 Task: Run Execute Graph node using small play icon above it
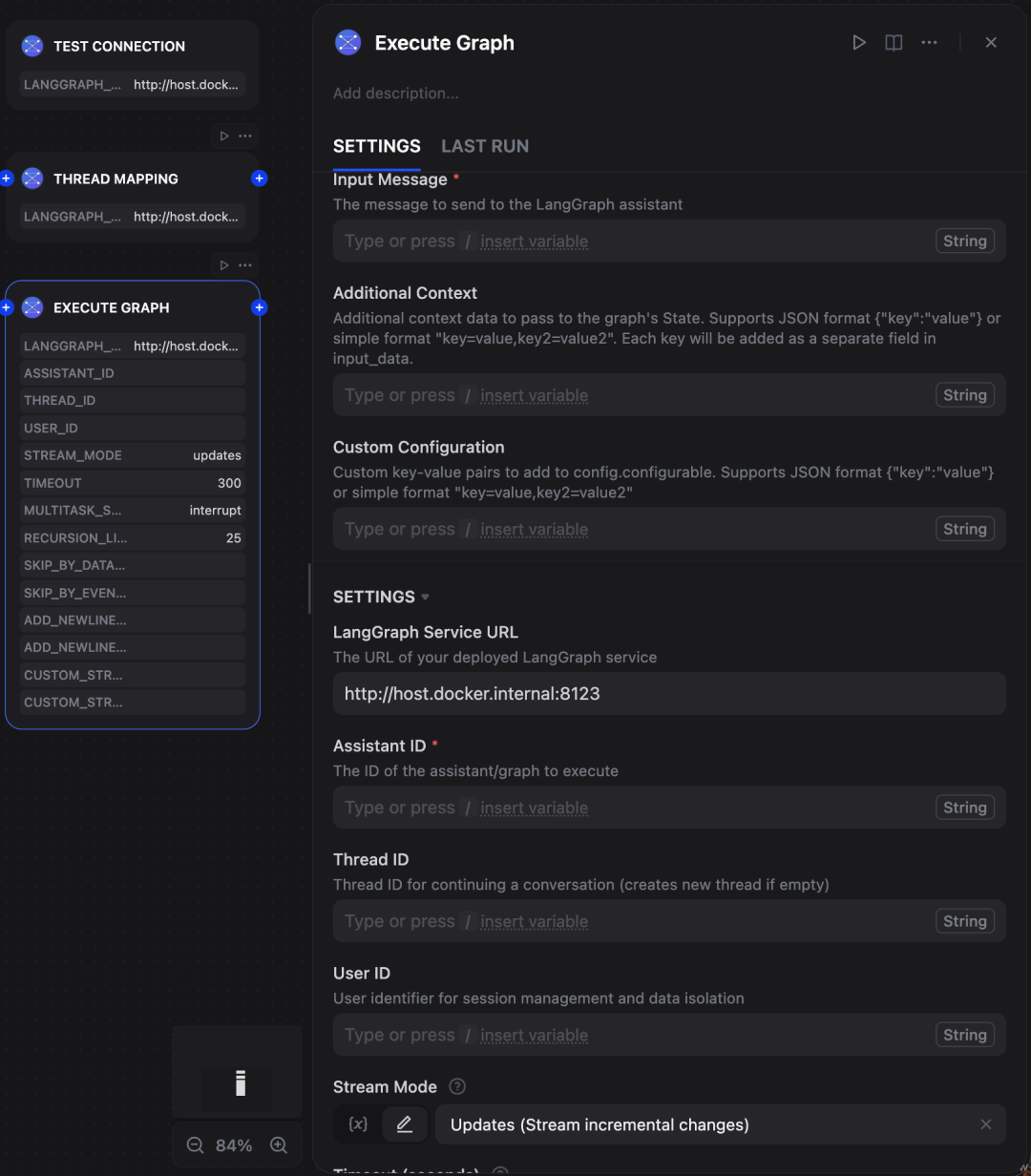click(224, 265)
